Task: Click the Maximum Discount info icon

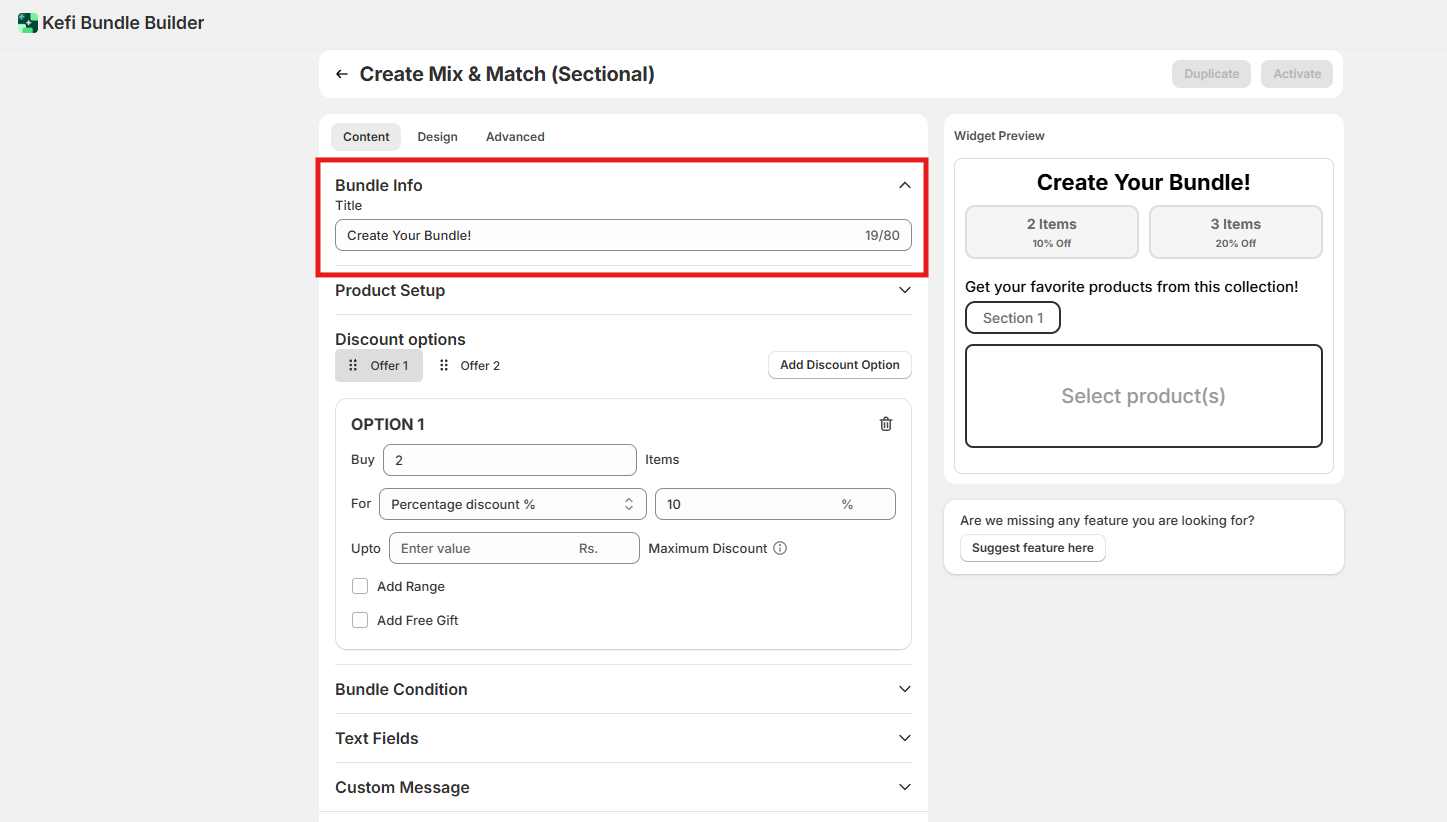Action: pos(780,548)
